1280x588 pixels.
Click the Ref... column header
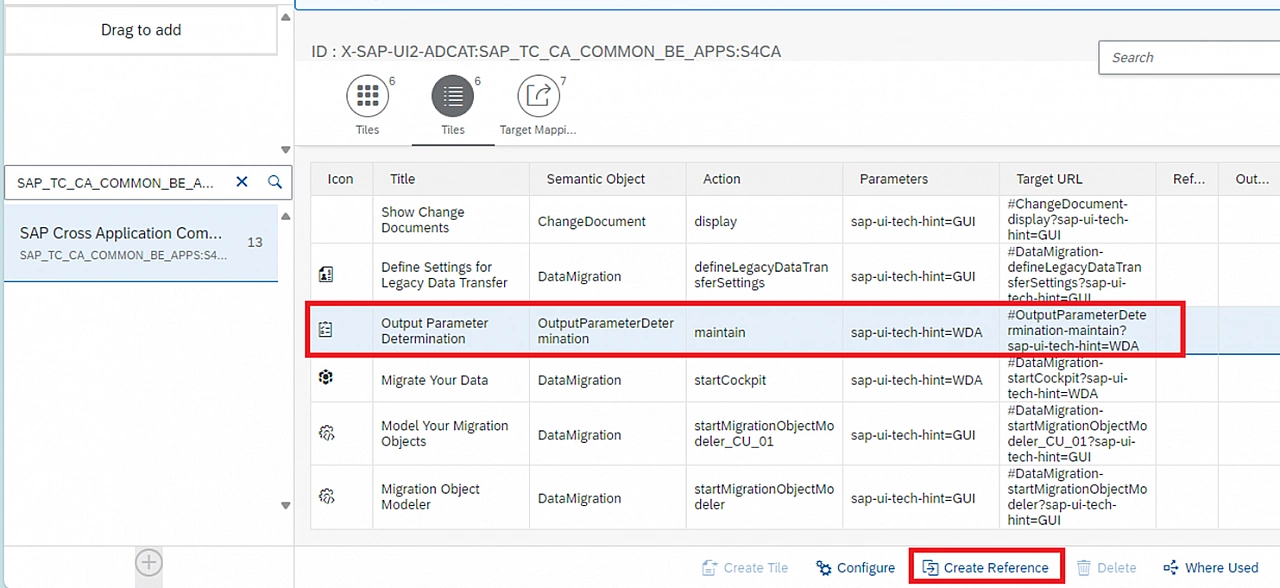tap(1188, 179)
